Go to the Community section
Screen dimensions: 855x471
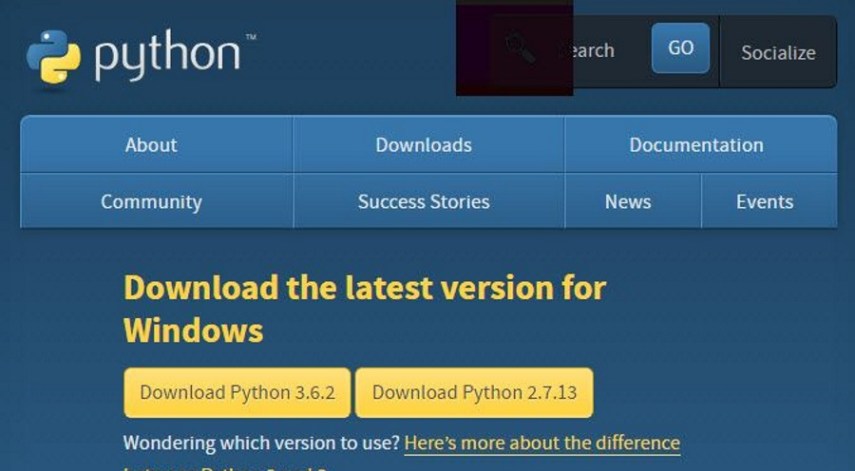(151, 202)
